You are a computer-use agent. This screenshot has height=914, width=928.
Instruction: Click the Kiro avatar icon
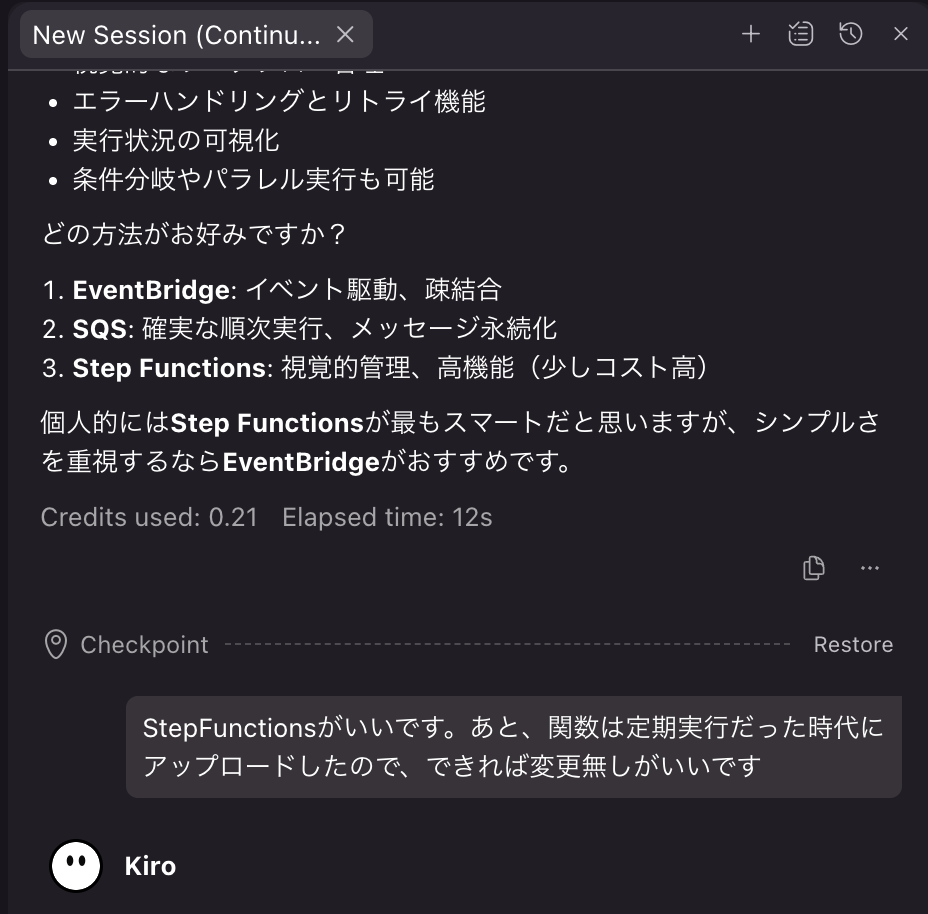[x=75, y=865]
